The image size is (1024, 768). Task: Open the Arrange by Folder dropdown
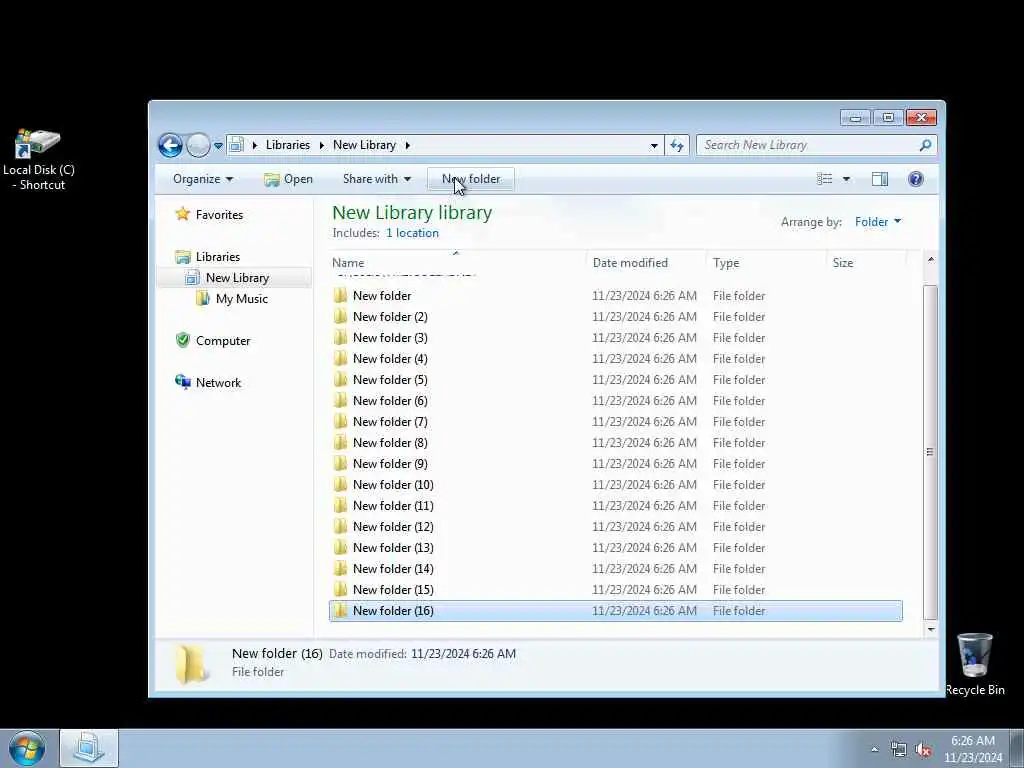pyautogui.click(x=878, y=222)
